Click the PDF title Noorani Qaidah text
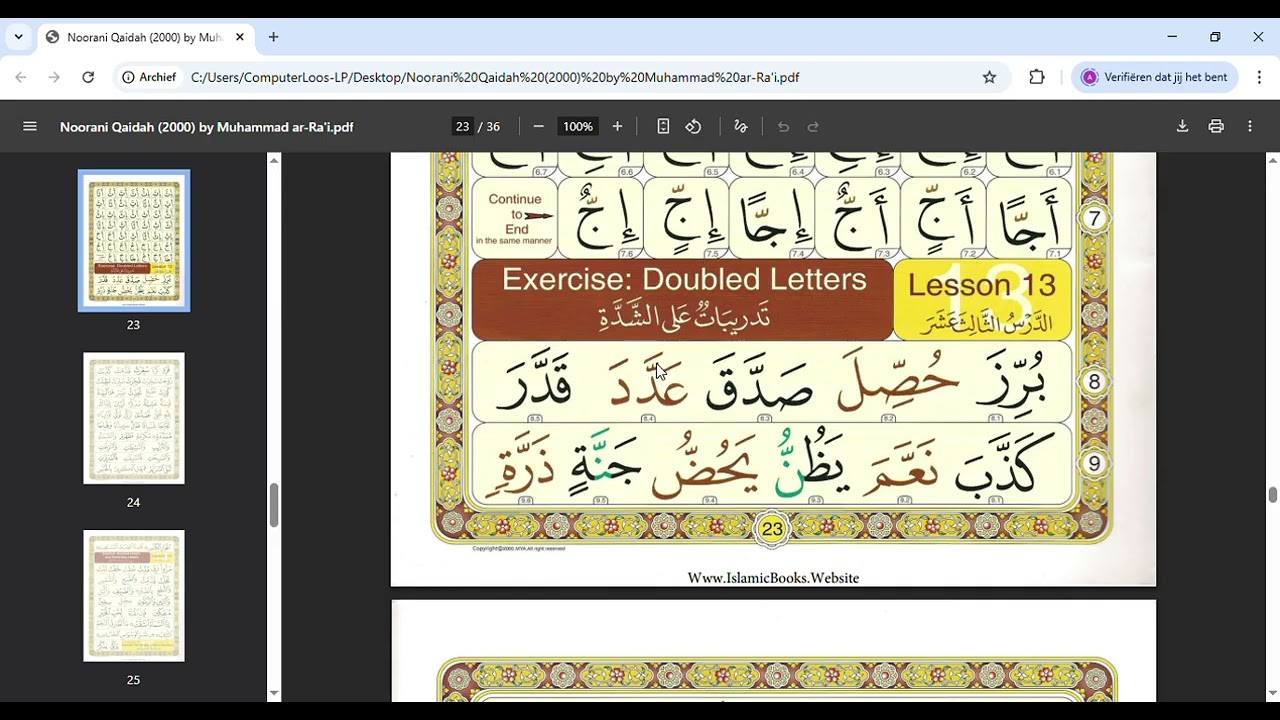 coord(206,127)
